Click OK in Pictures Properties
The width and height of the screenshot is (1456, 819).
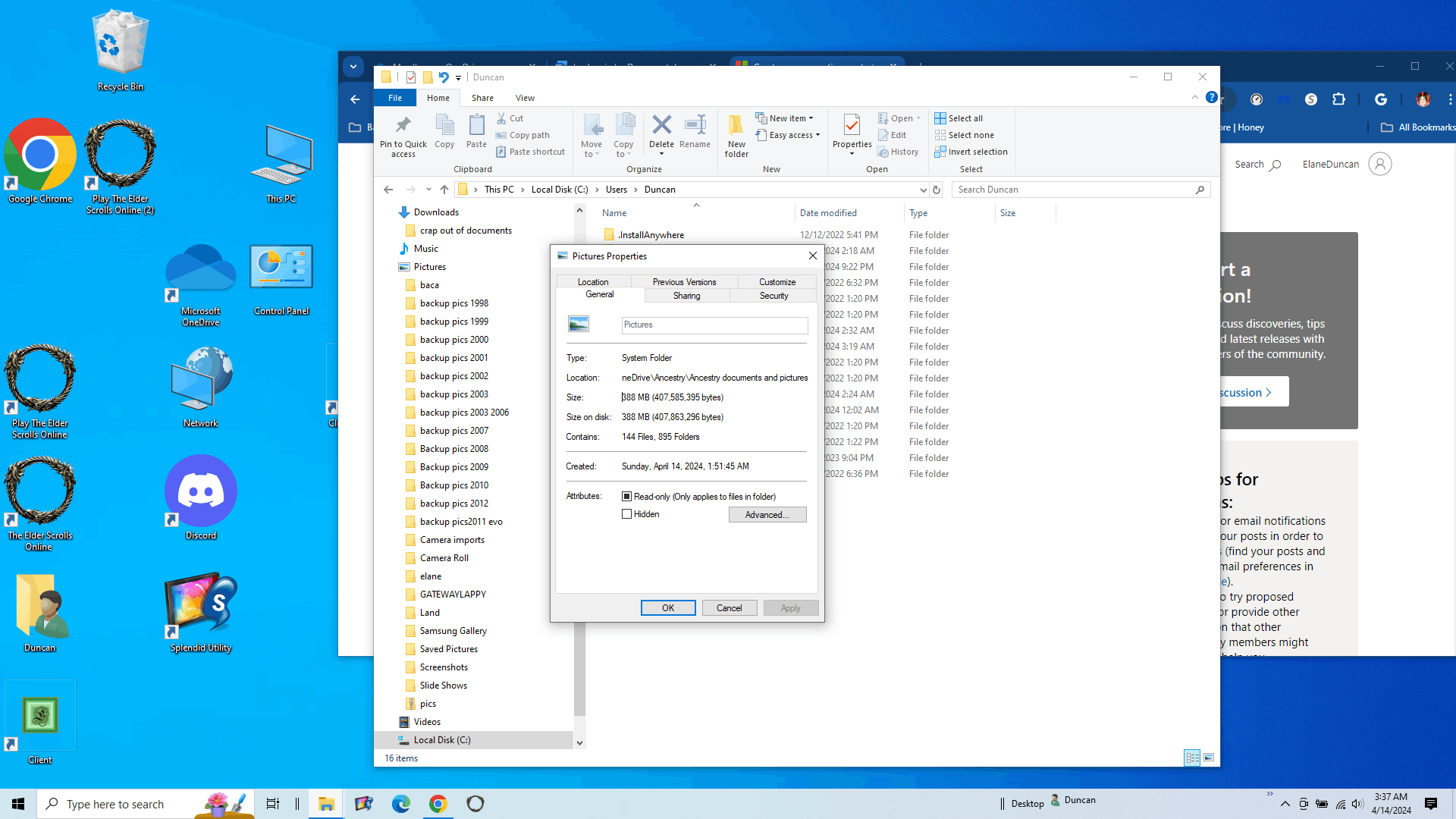(667, 608)
